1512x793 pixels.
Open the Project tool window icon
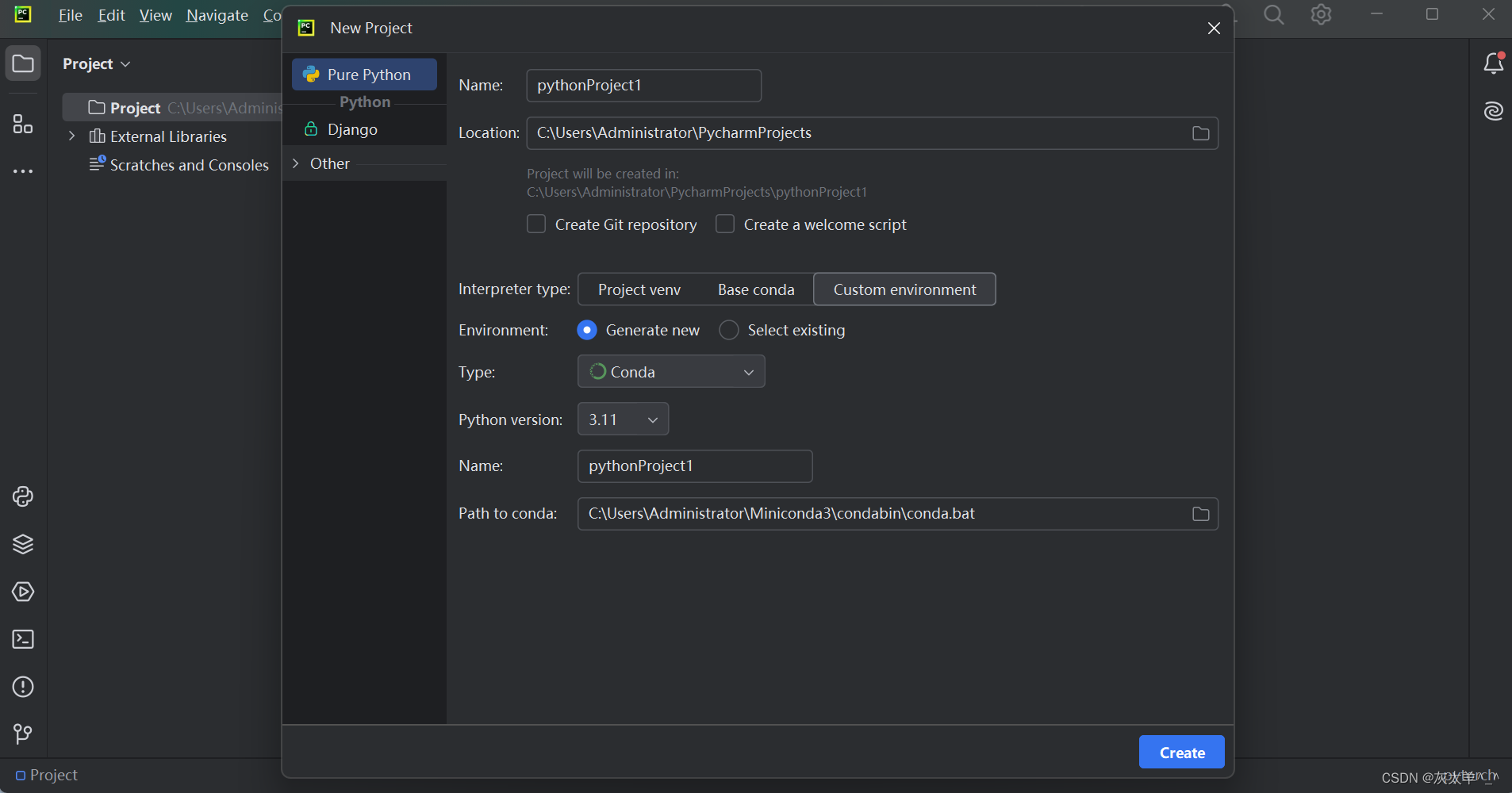(23, 63)
